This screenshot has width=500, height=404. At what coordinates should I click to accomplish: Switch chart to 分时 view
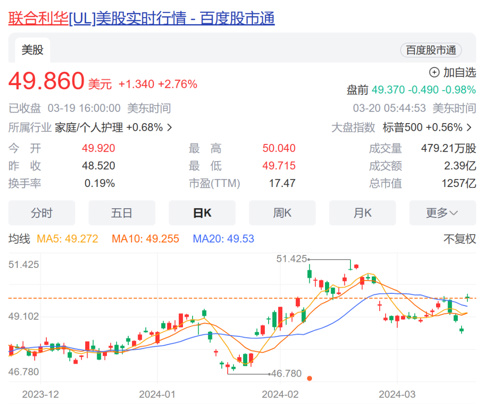(42, 213)
